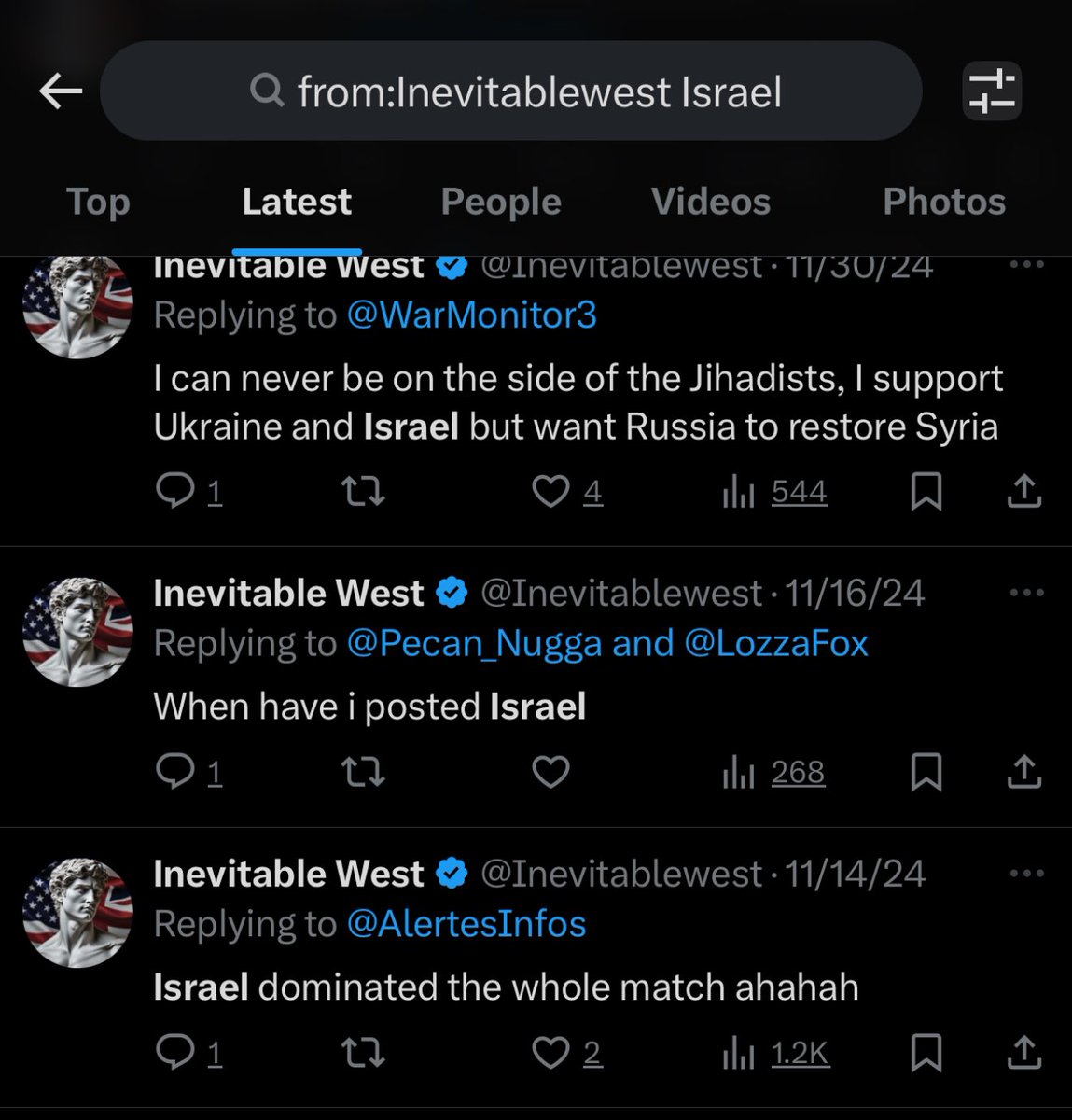
Task: Open more options on the 11/16/24 tweet
Action: tap(1027, 593)
